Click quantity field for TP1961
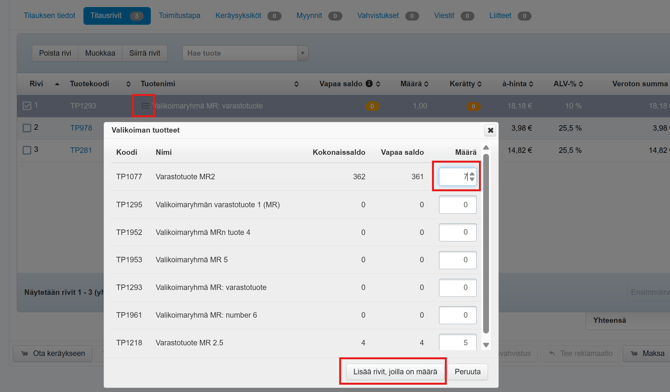Screen dimensions: 670x392 point(457,315)
